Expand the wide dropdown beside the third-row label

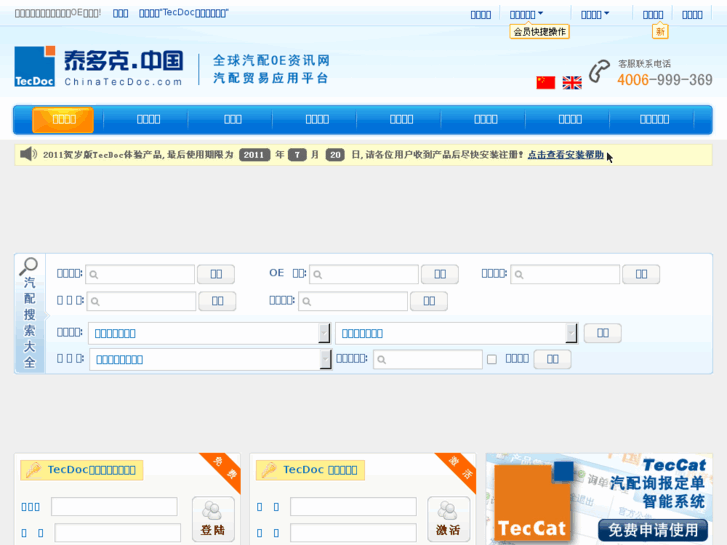[210, 333]
